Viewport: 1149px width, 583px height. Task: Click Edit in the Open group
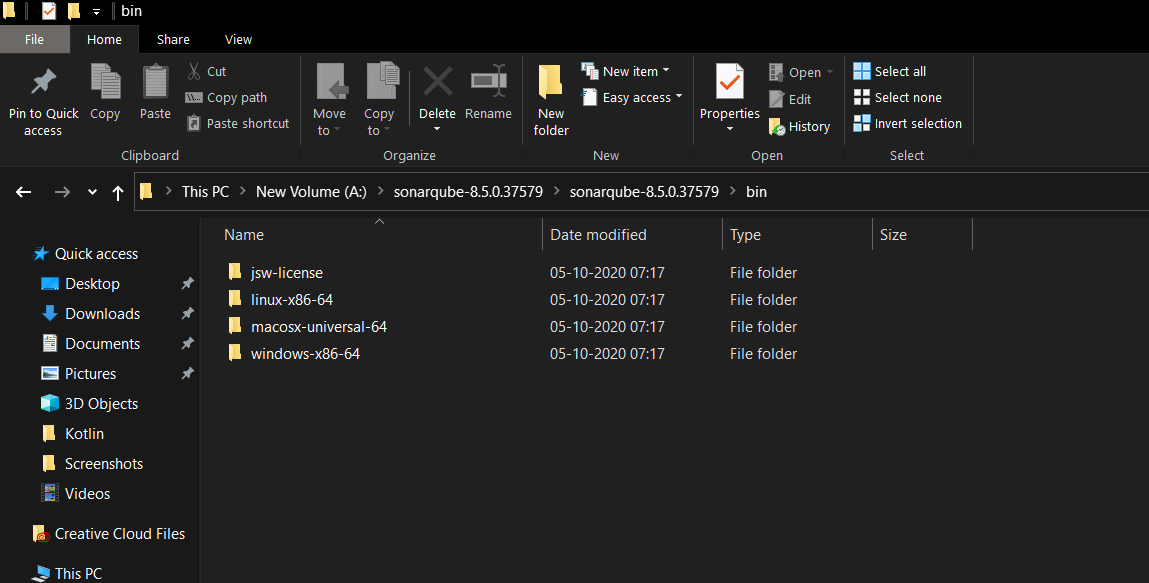click(790, 99)
